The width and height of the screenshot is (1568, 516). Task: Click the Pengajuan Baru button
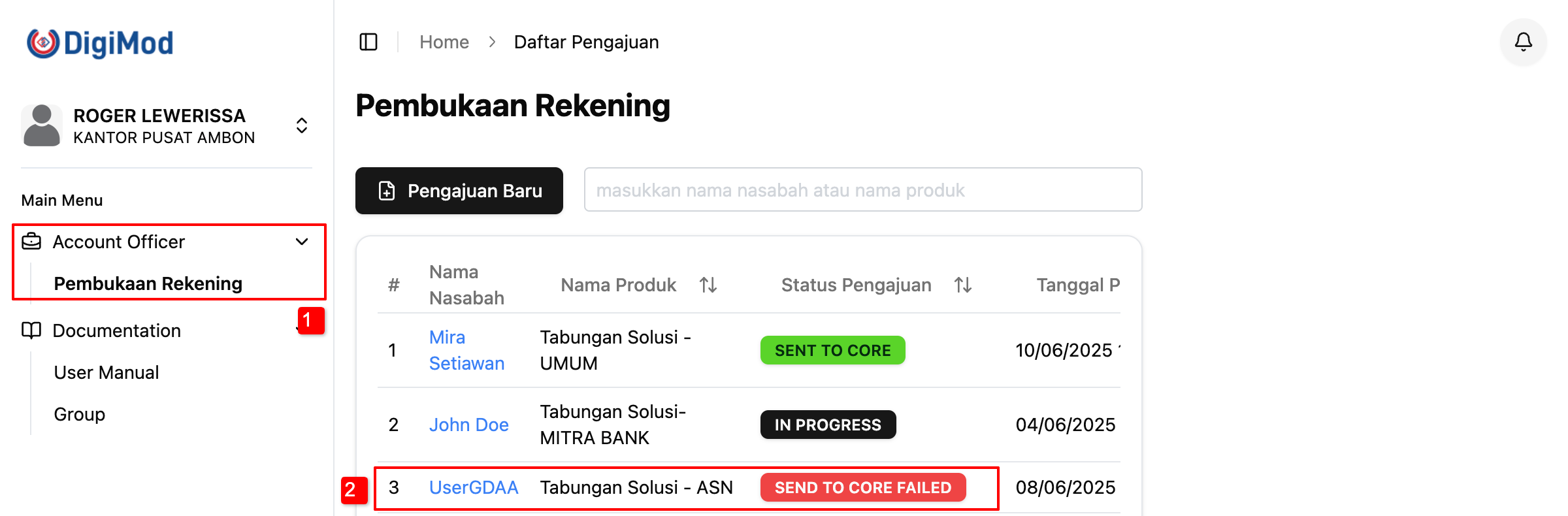click(x=459, y=191)
